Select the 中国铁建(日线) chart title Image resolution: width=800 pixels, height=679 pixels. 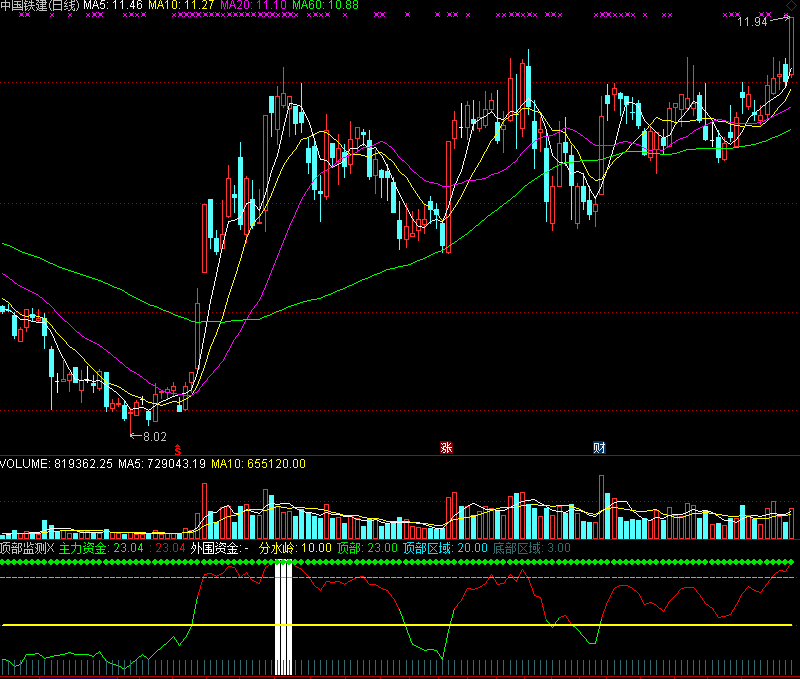[x=40, y=5]
